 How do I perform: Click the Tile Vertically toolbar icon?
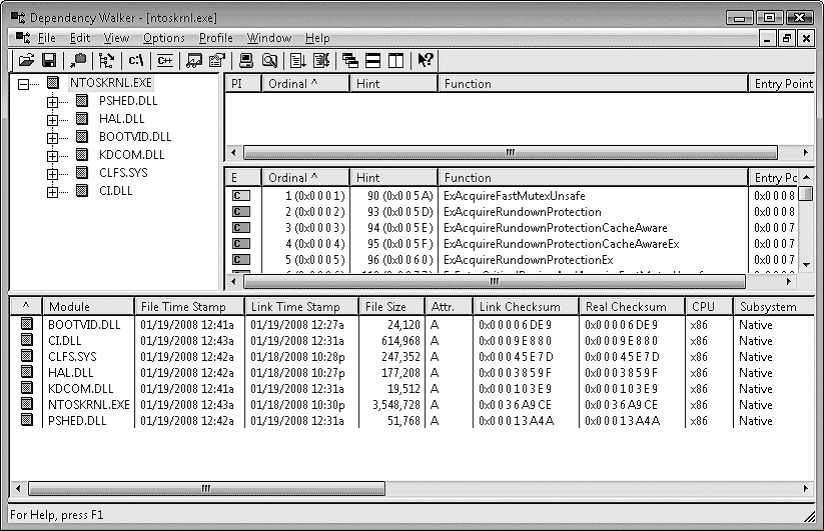[395, 61]
